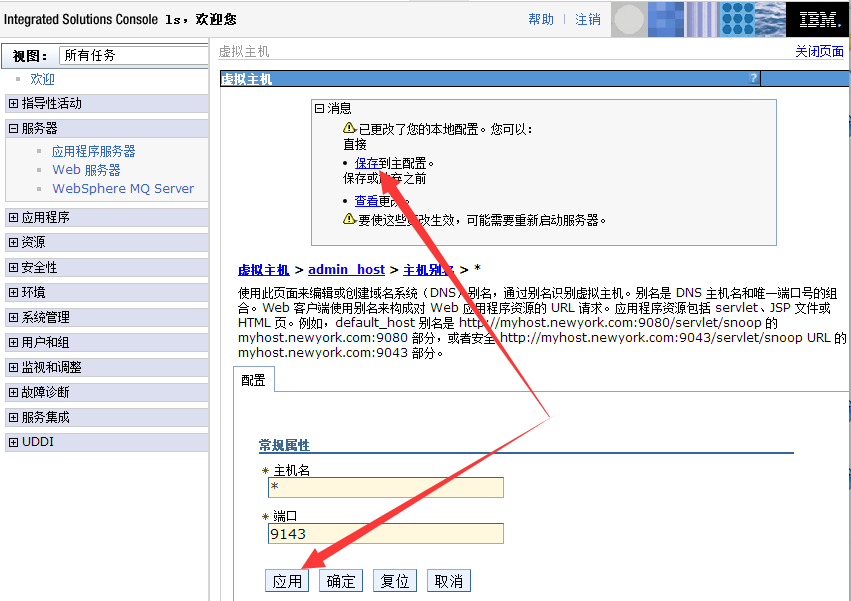Expand the 故障诊断 section
This screenshot has height=601, width=851.
point(14,392)
